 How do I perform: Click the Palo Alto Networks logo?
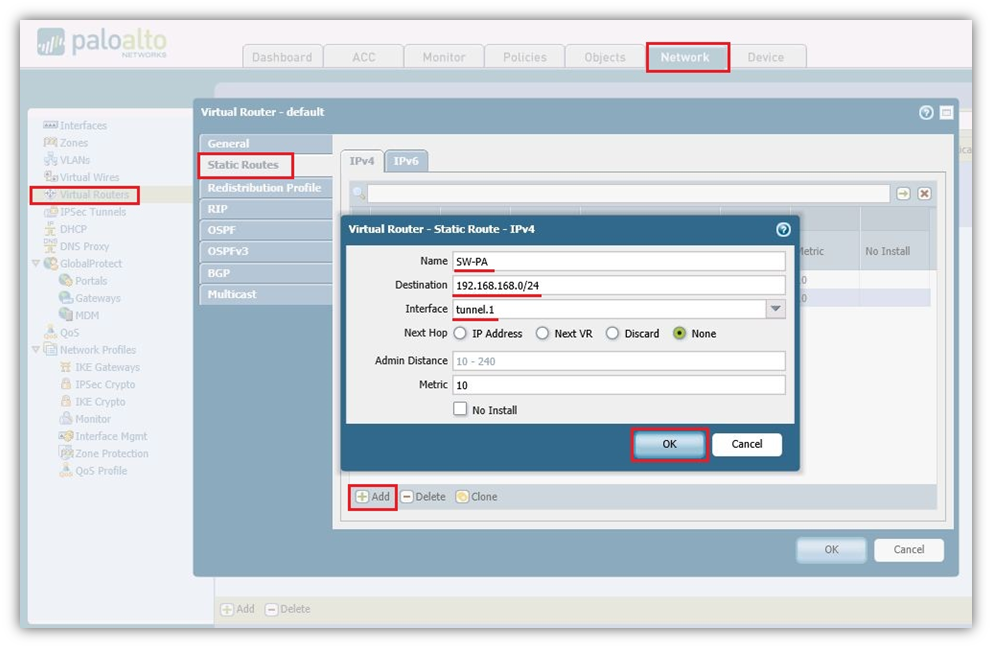[x=102, y=45]
